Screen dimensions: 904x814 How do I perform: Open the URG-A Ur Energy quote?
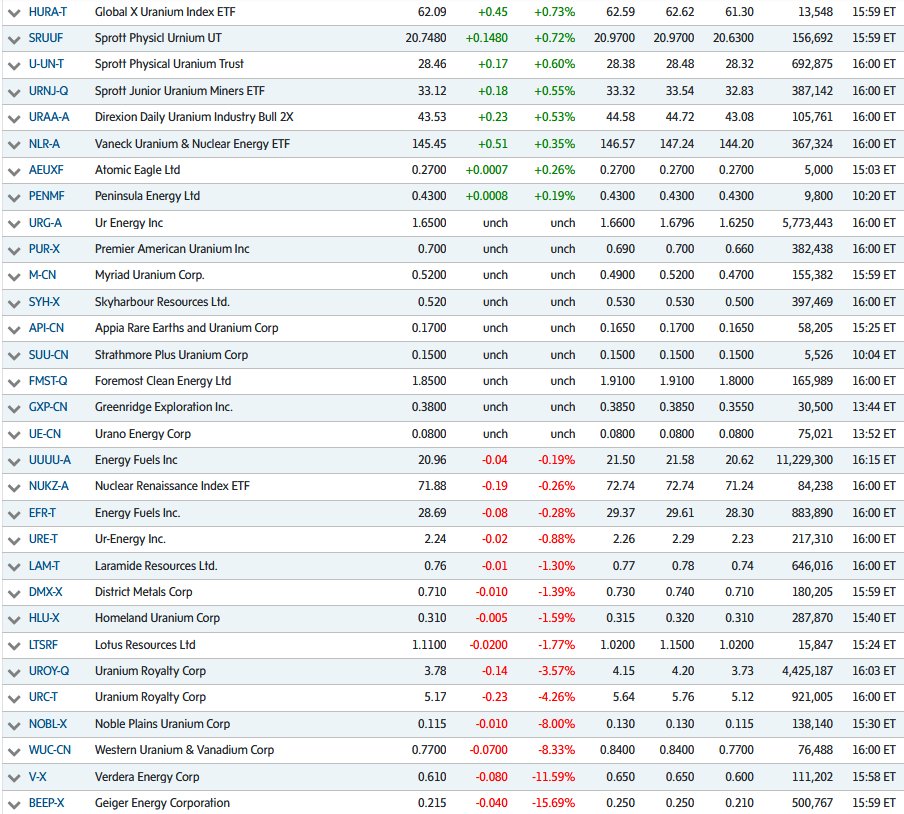pos(44,223)
